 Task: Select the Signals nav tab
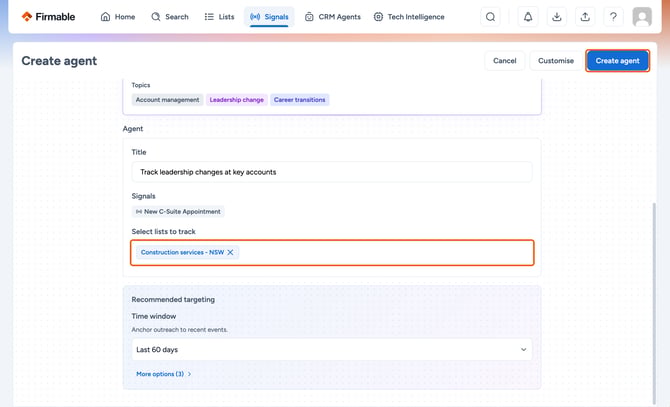tap(269, 17)
